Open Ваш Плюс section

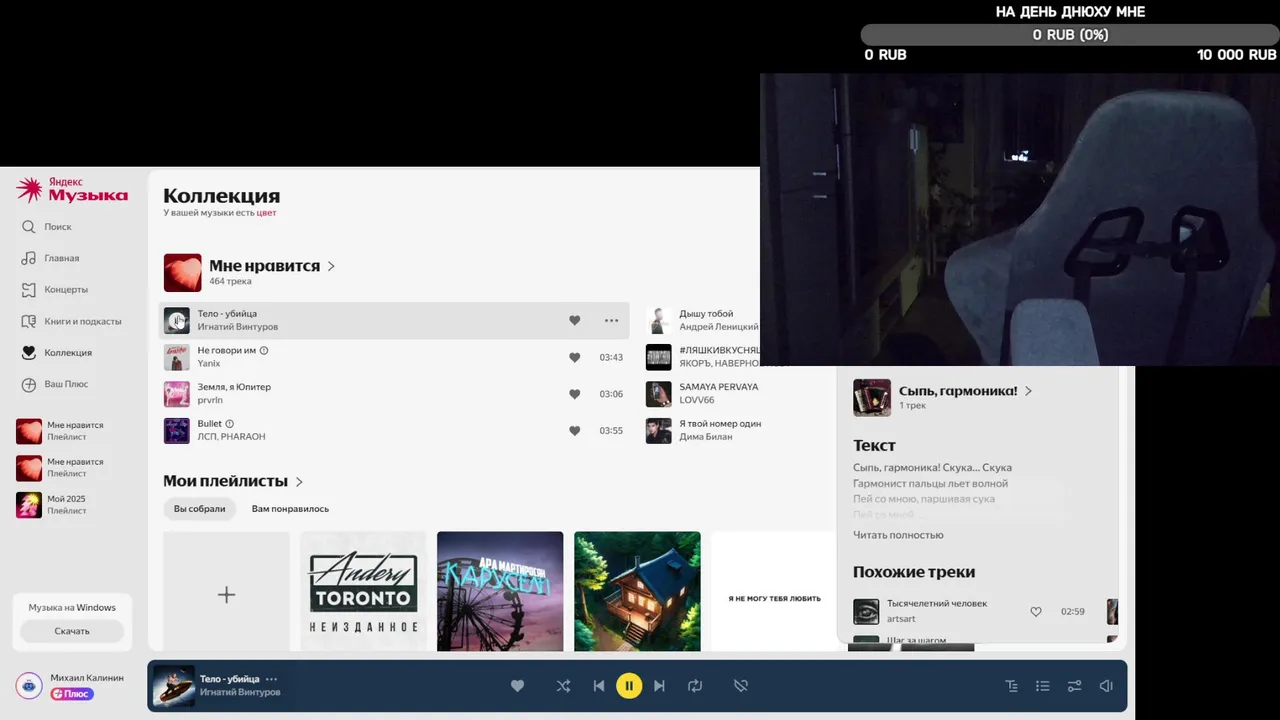coord(54,384)
